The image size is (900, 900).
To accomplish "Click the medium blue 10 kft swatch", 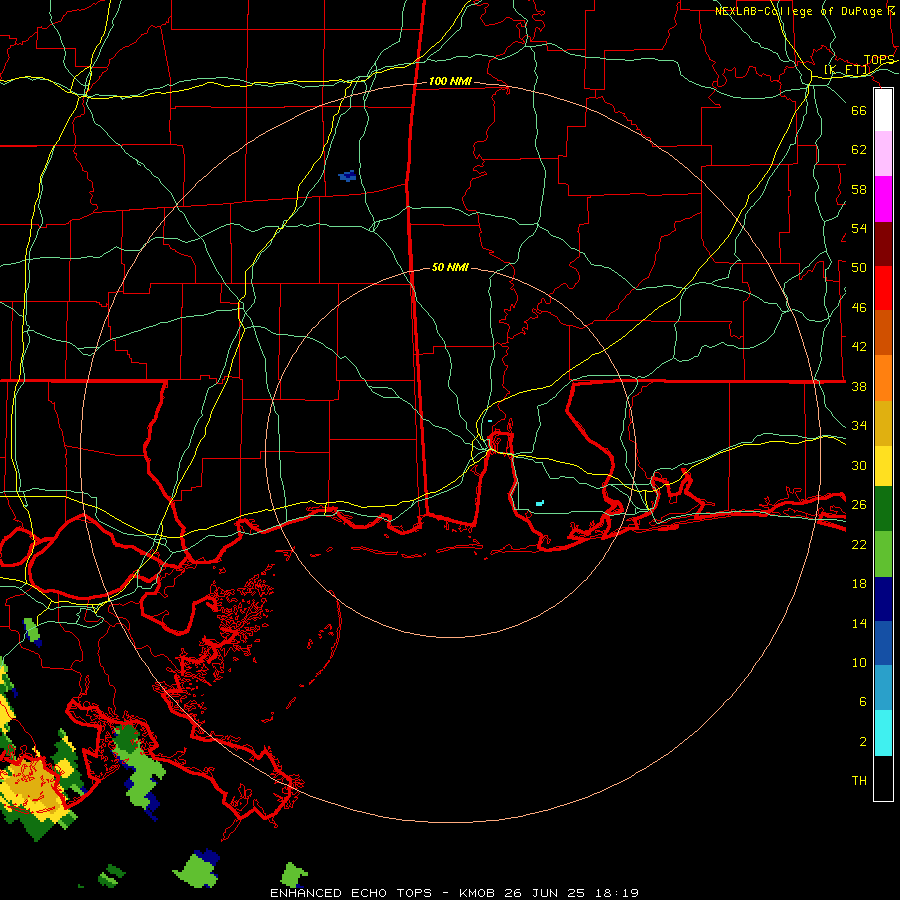I will pos(883,643).
